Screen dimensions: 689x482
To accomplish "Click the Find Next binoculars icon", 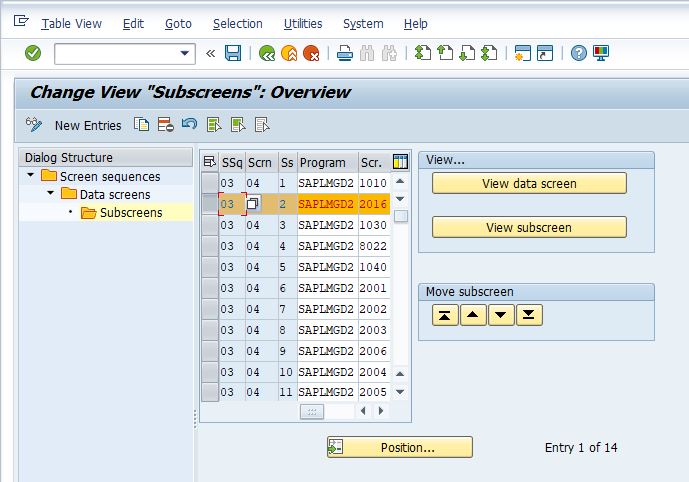I will point(389,53).
